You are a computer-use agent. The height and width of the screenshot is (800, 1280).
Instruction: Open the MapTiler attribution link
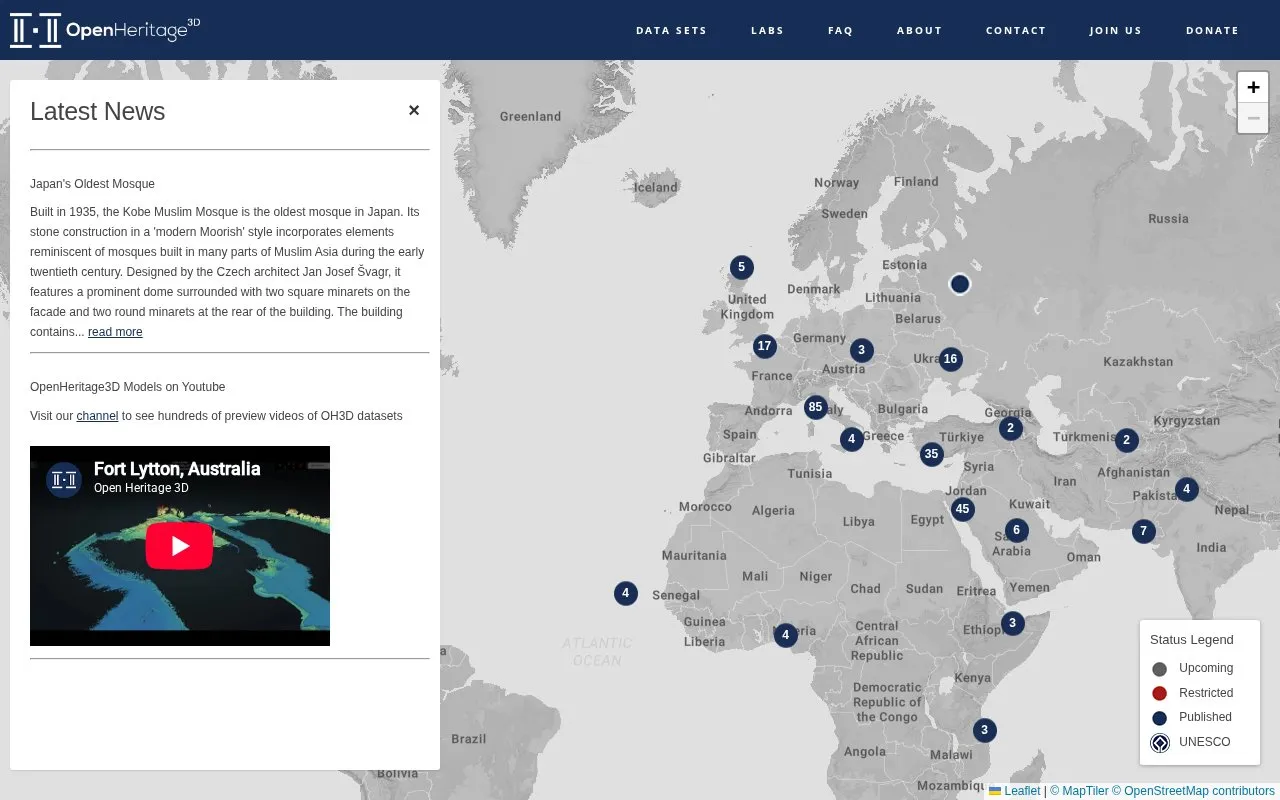pos(1079,791)
